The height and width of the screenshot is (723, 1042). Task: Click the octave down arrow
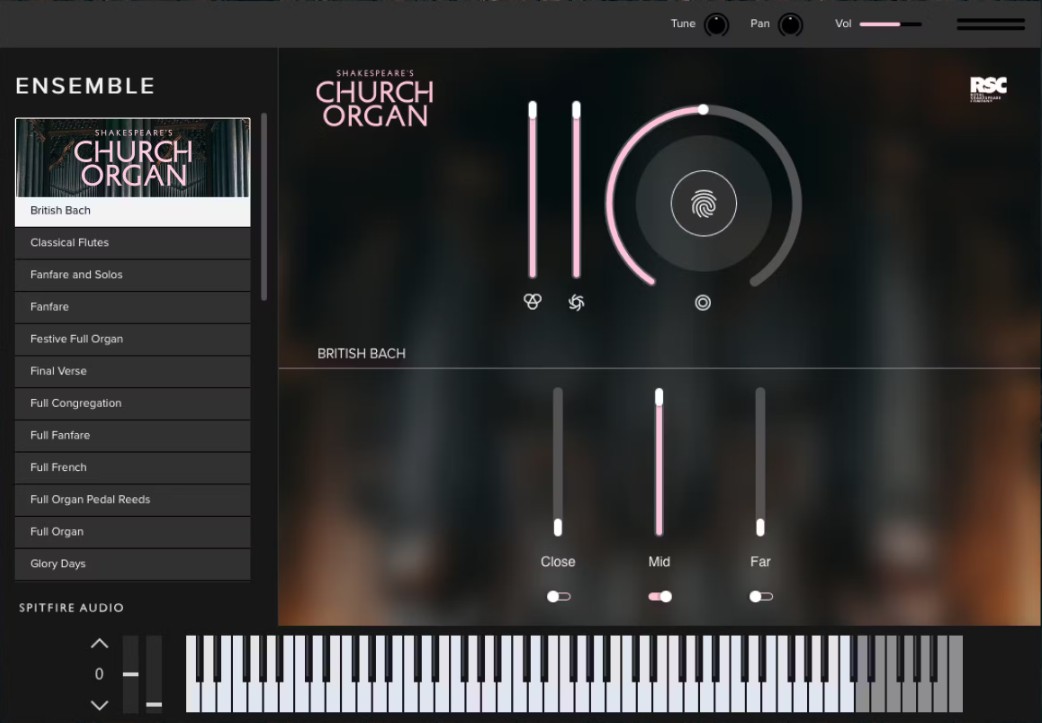point(99,705)
